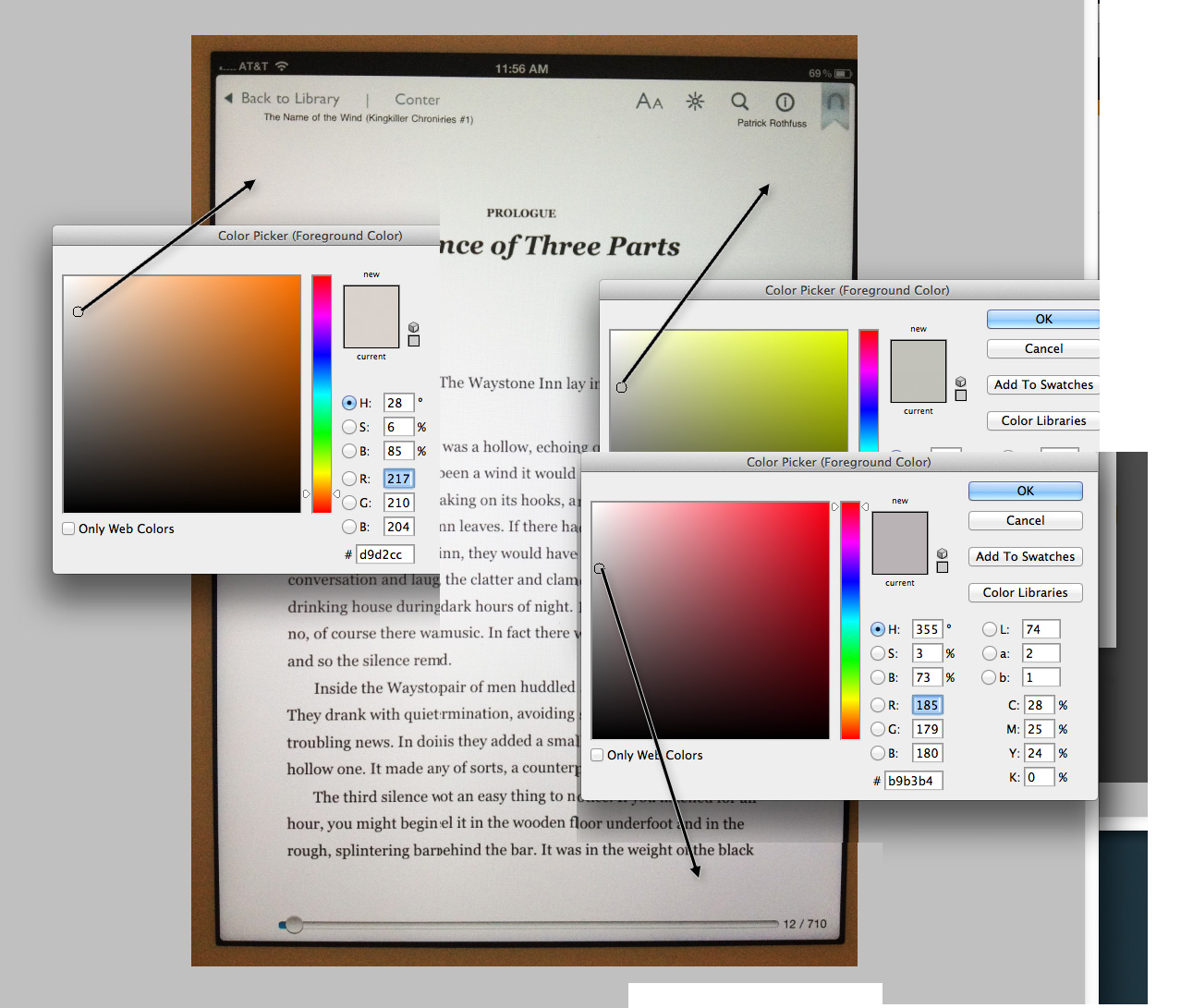The width and height of the screenshot is (1193, 1008).
Task: Click the page count text 12 / 710
Action: pos(805,924)
